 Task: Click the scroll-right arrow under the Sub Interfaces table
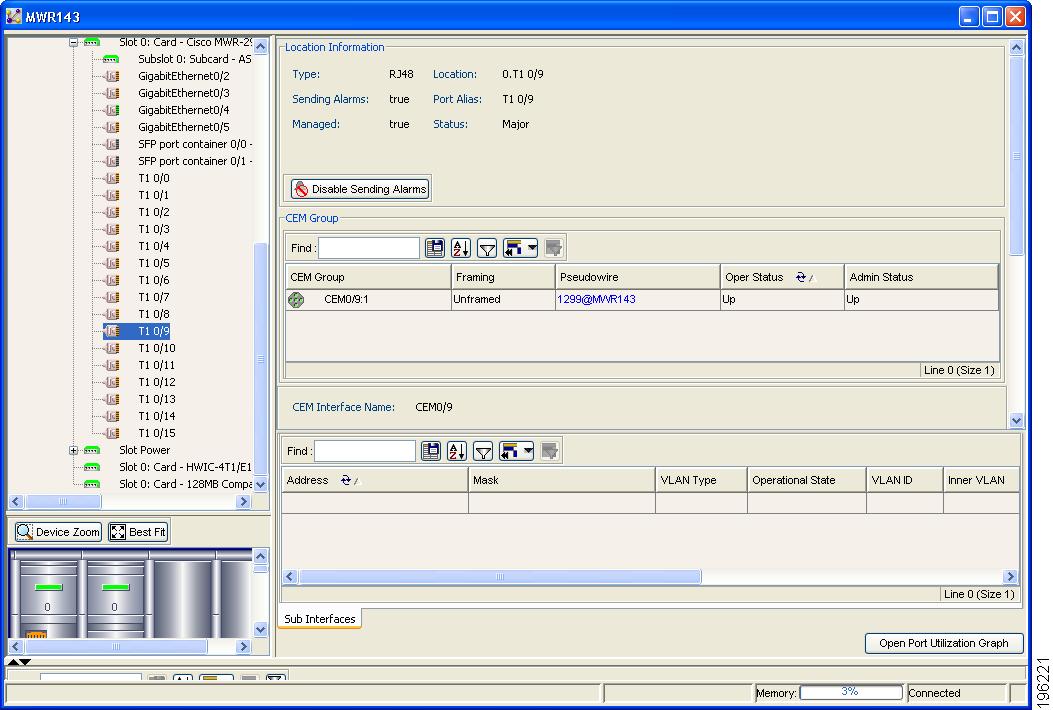click(1010, 576)
